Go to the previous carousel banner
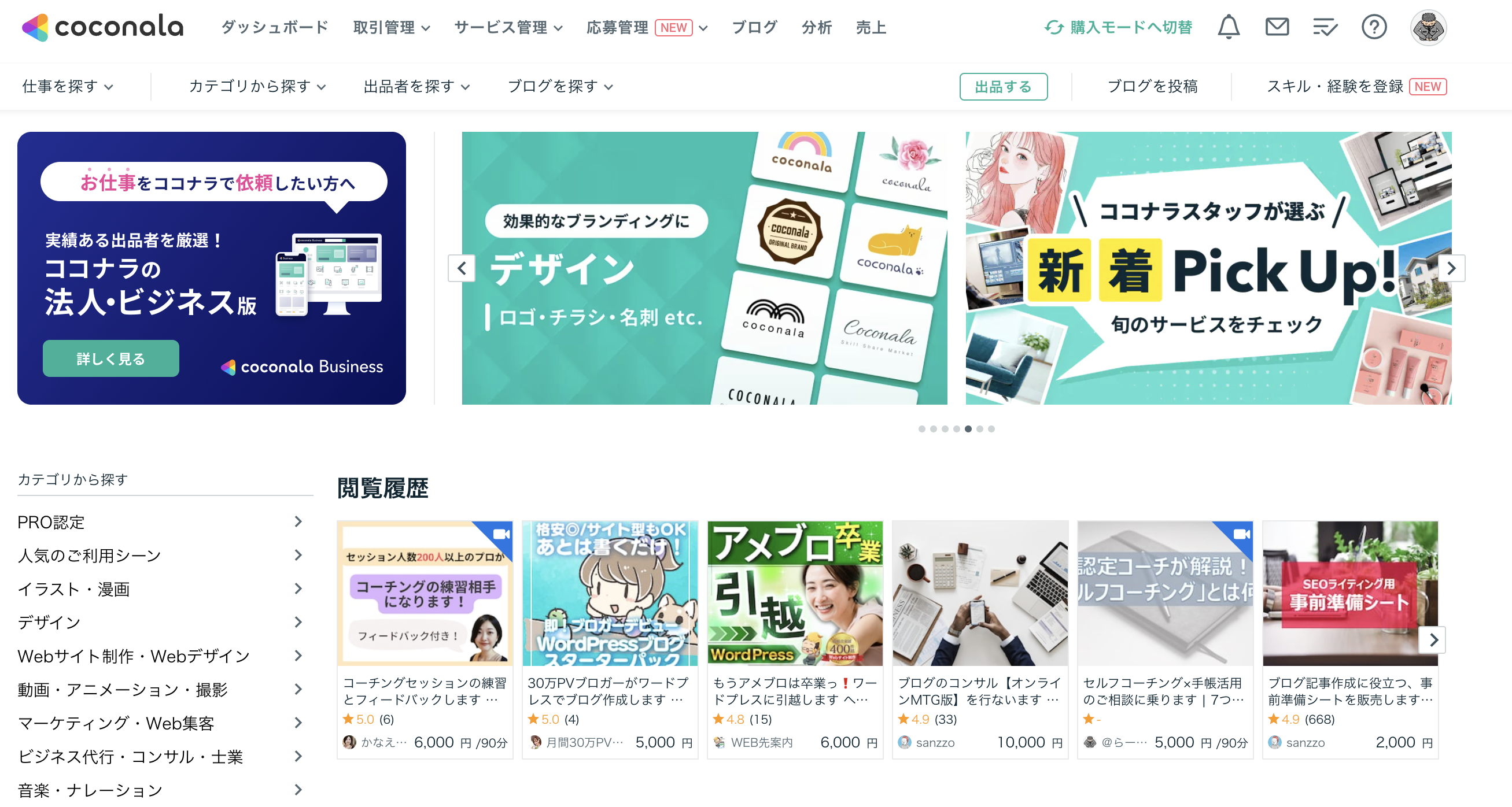 pyautogui.click(x=462, y=268)
